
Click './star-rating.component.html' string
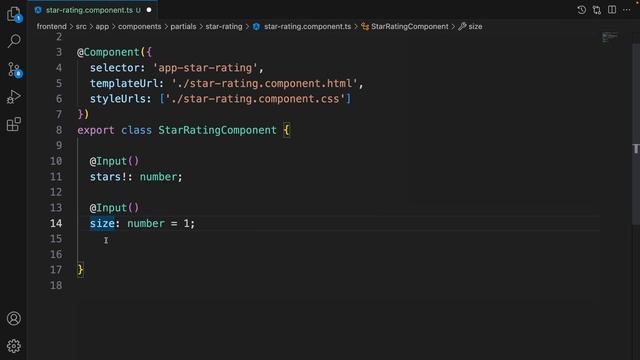pyautogui.click(x=264, y=83)
